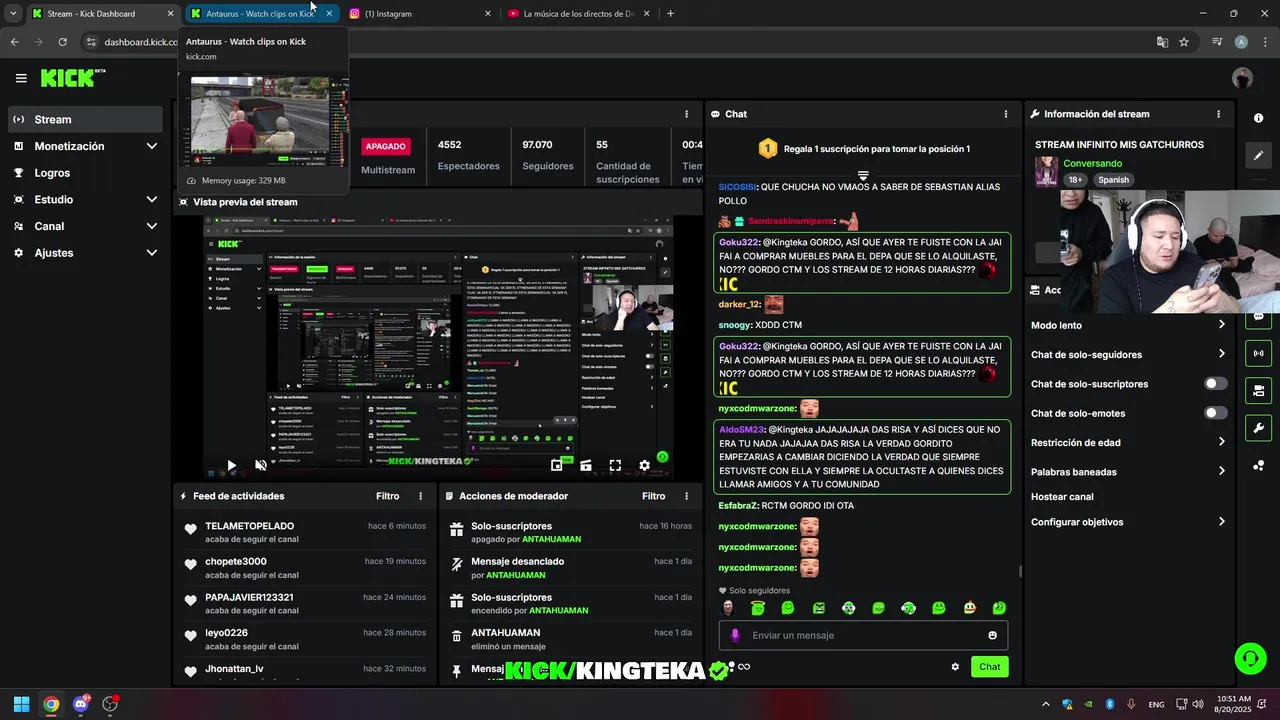This screenshot has width=1280, height=720.
Task: Click the pencil edit icon in right toolbar
Action: pos(1258,156)
